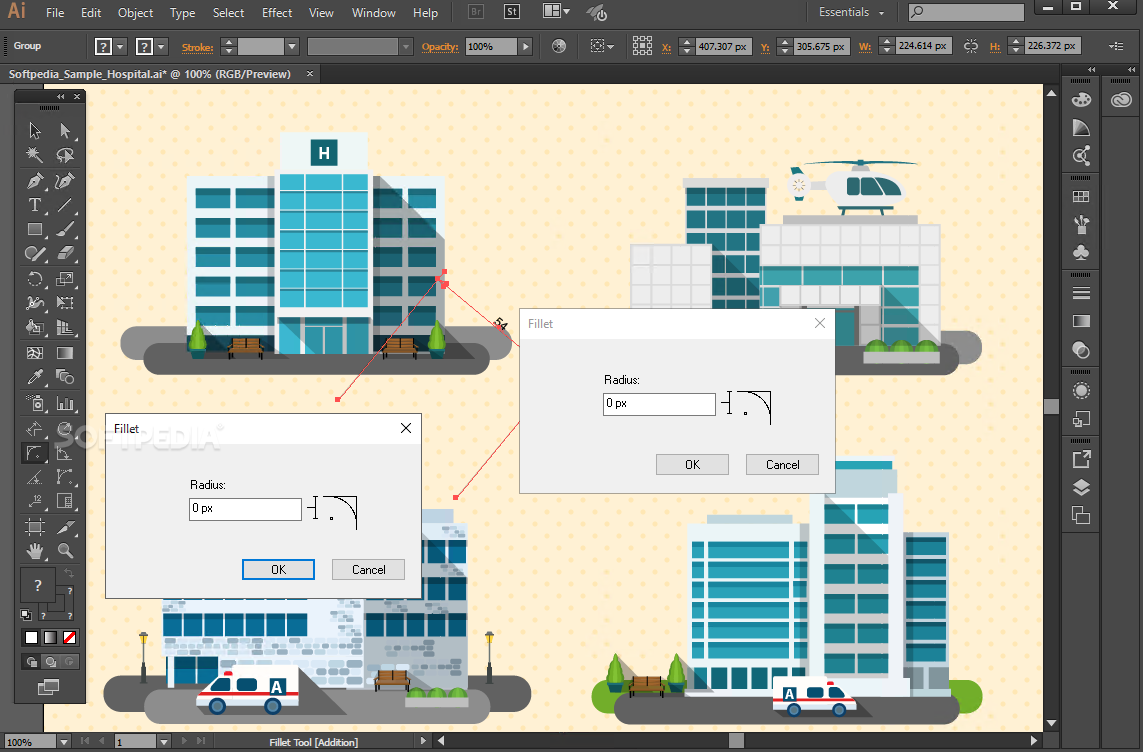Select the Eraser tool
Viewport: 1143px width, 752px height.
click(65, 254)
